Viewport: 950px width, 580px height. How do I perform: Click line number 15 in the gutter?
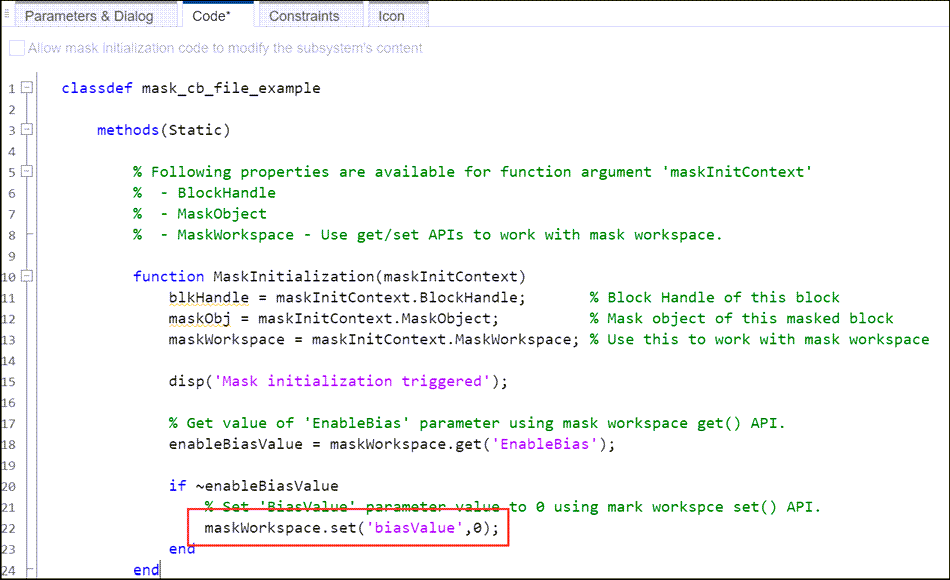pyautogui.click(x=11, y=381)
